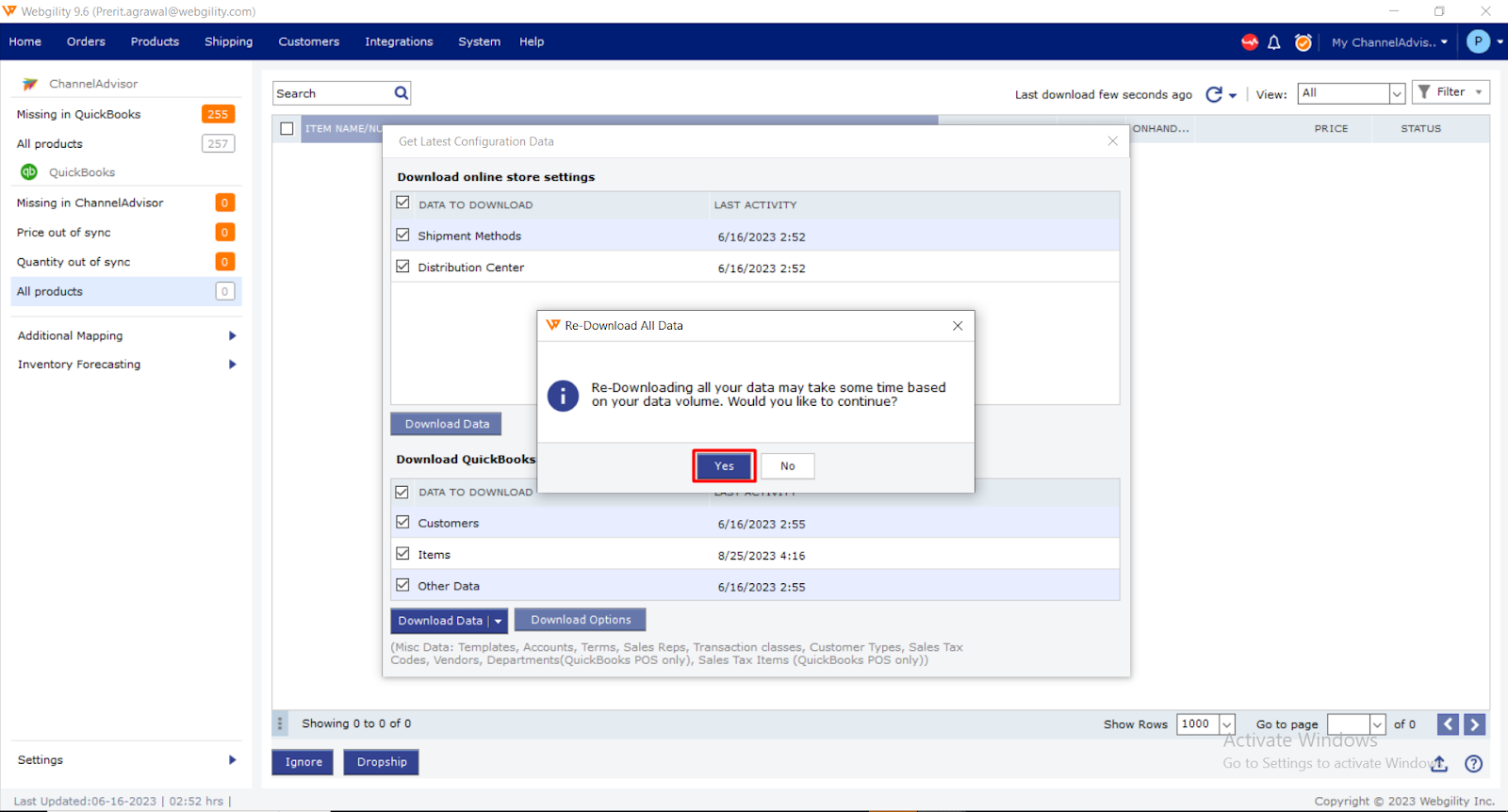This screenshot has height=812, width=1508.
Task: Open the Customers menu
Action: point(308,41)
